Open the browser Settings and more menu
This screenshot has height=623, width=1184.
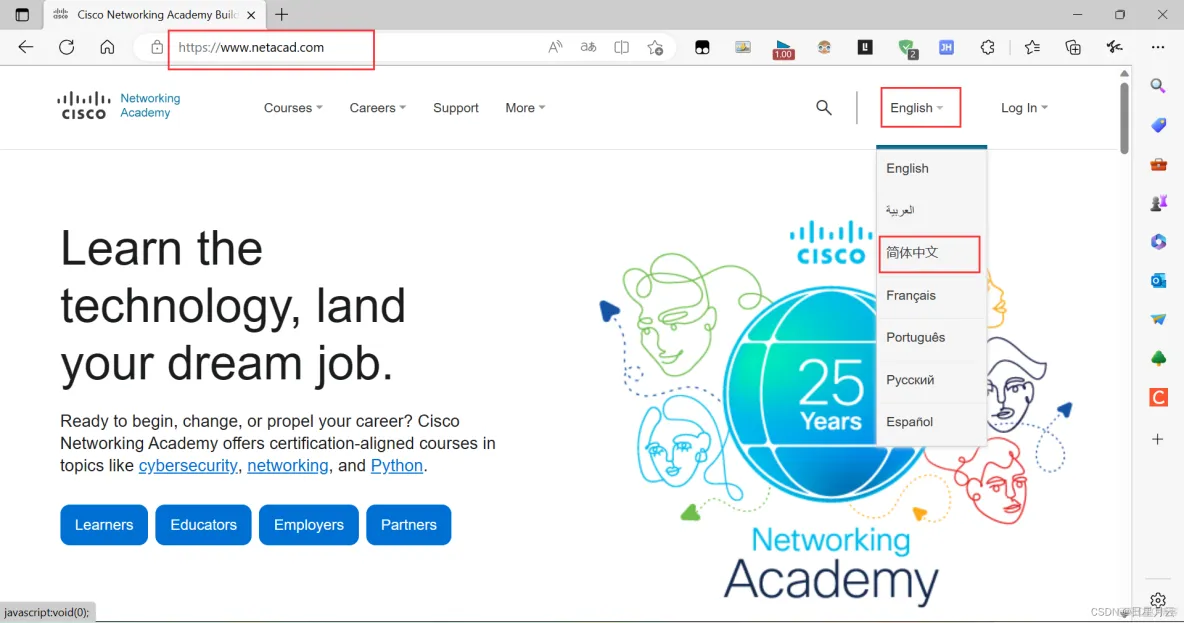[x=1158, y=47]
